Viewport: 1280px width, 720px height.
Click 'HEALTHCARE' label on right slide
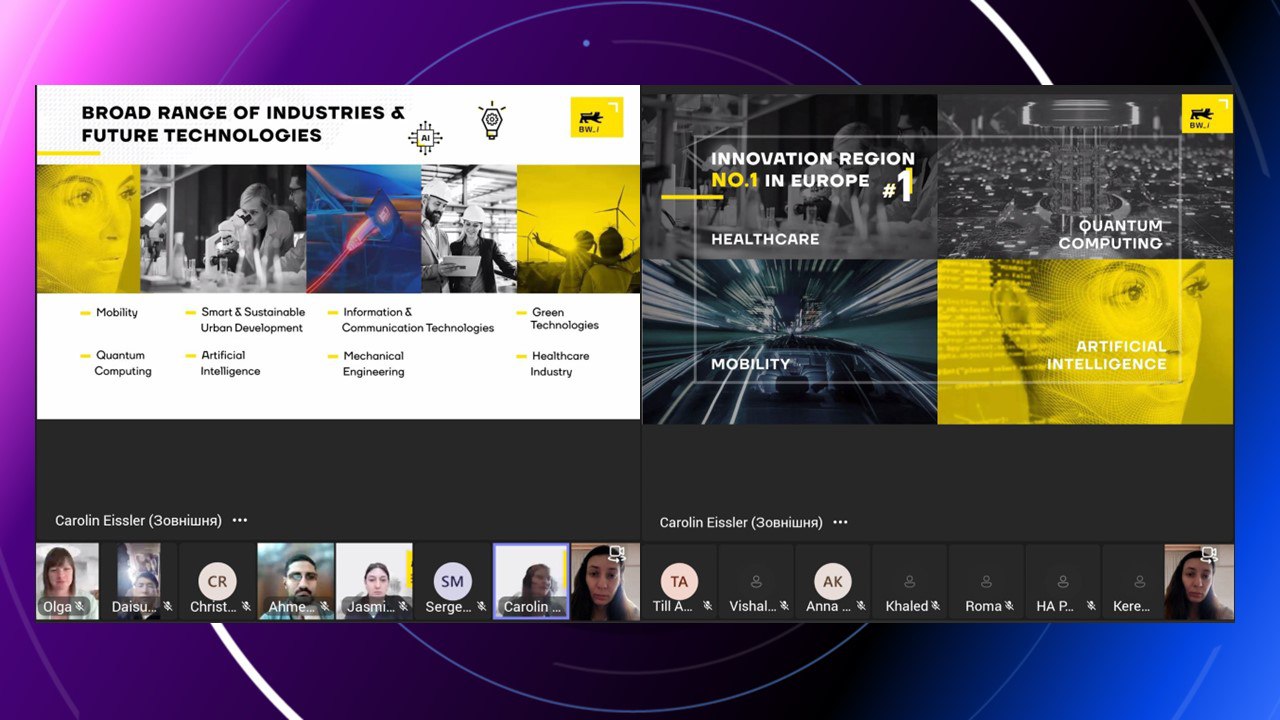[765, 239]
